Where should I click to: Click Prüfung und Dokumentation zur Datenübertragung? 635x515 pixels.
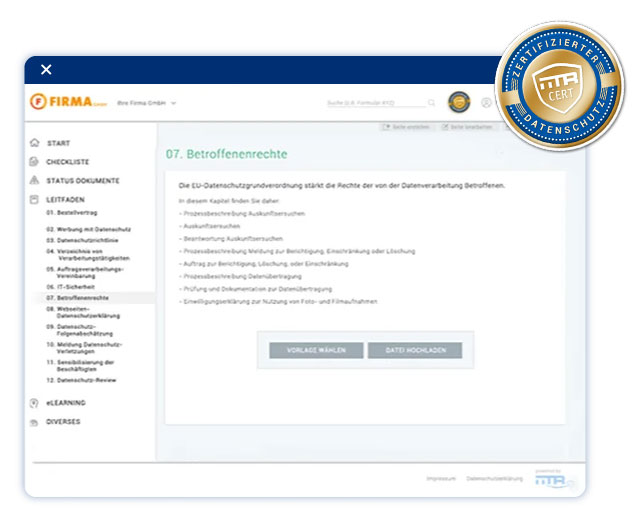[x=255, y=289]
